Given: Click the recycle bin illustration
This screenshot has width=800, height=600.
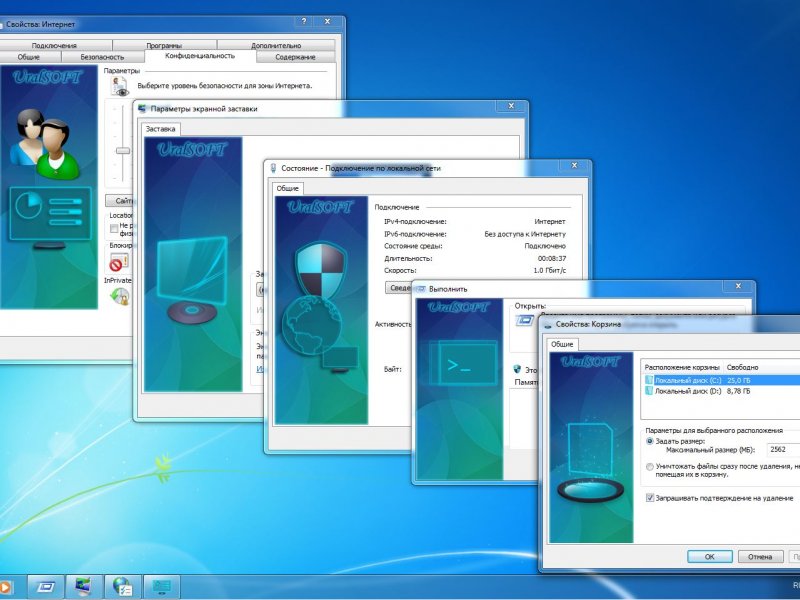Looking at the screenshot, I should point(590,462).
